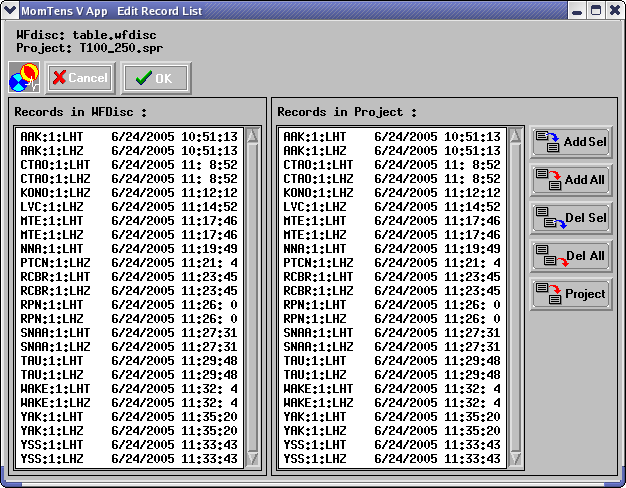Pick YSS:1:LHZ in the Project list
The width and height of the screenshot is (626, 488).
392,458
